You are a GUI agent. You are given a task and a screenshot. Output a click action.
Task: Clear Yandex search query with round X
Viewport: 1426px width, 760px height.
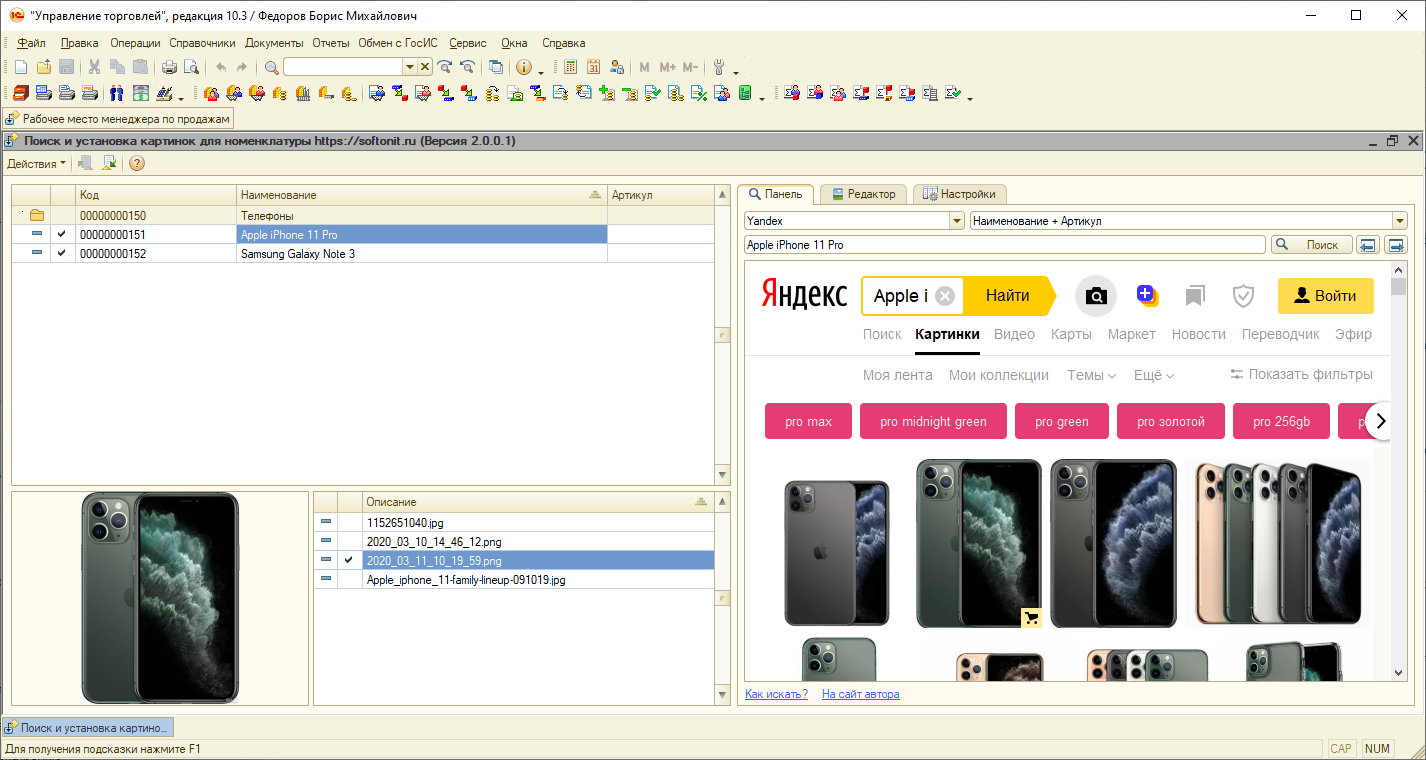(946, 296)
